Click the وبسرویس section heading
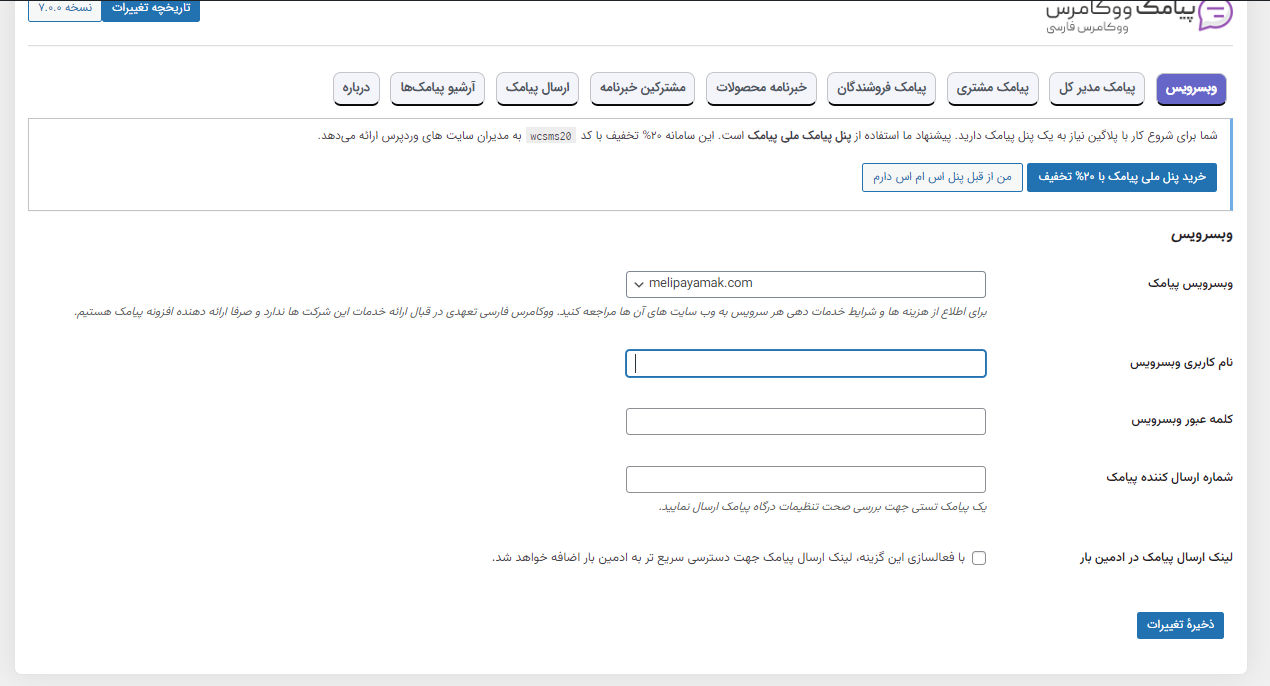 [x=1202, y=236]
